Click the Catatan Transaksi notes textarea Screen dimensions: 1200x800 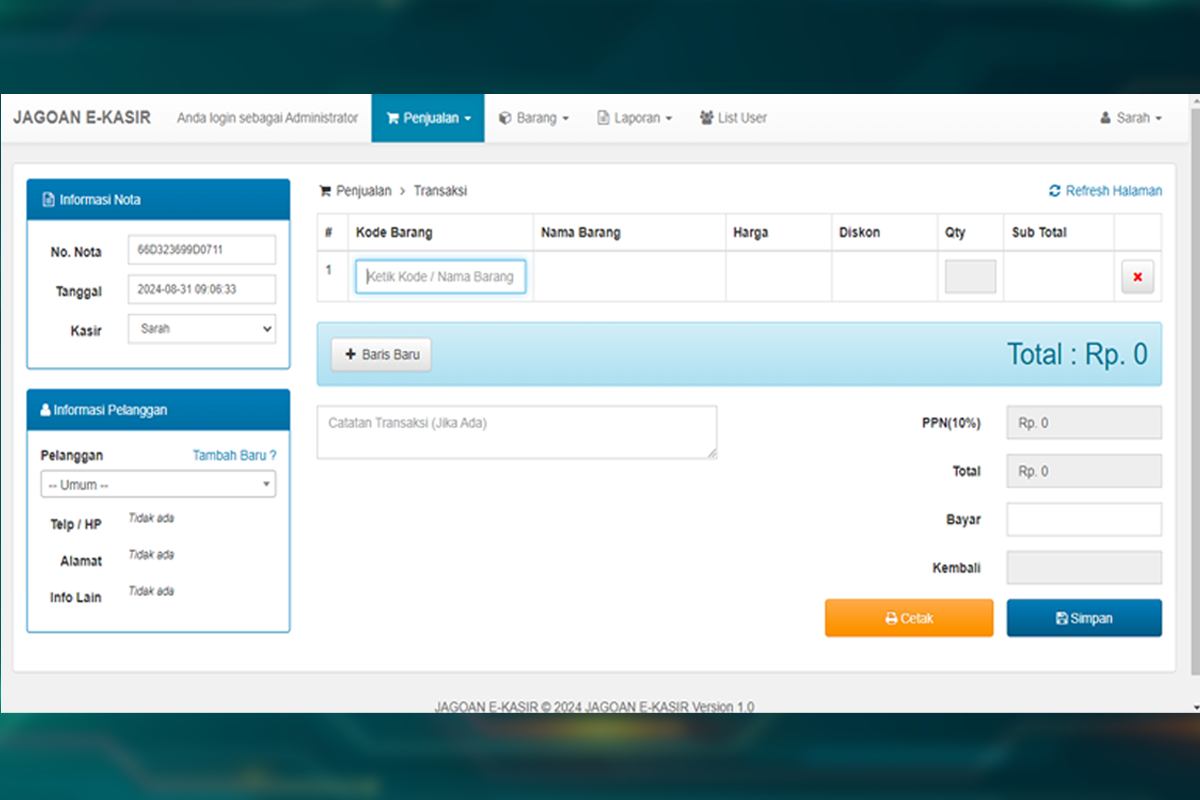(x=516, y=432)
